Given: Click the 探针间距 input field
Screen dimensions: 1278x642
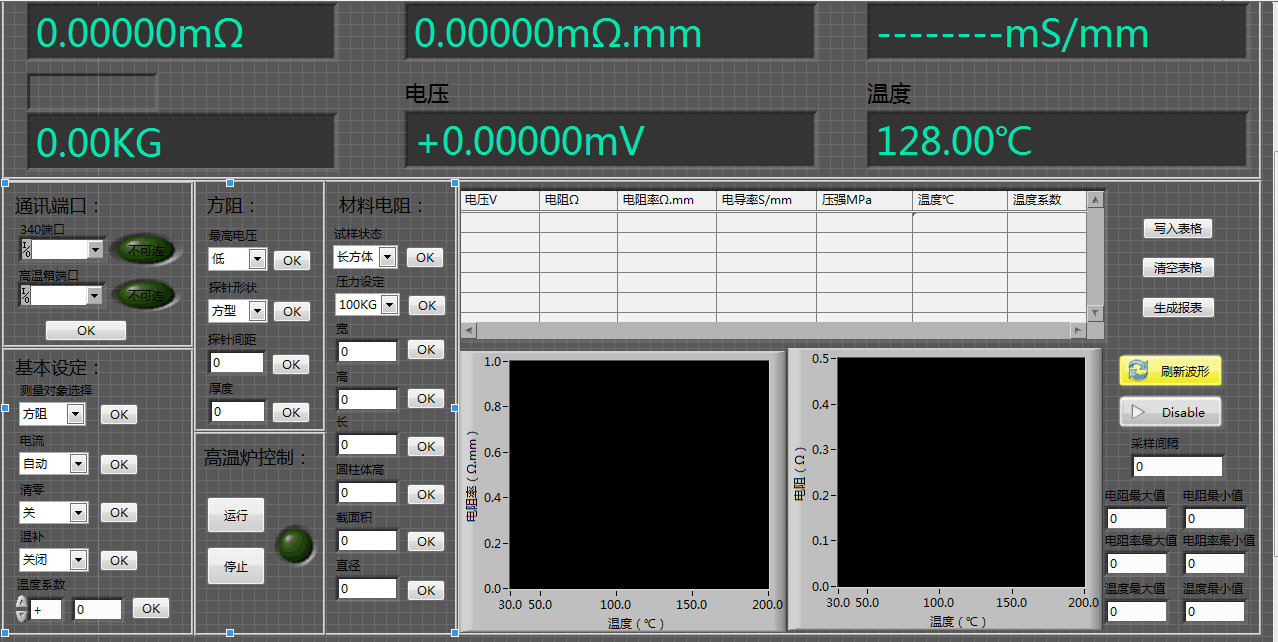Looking at the screenshot, I should [x=237, y=363].
